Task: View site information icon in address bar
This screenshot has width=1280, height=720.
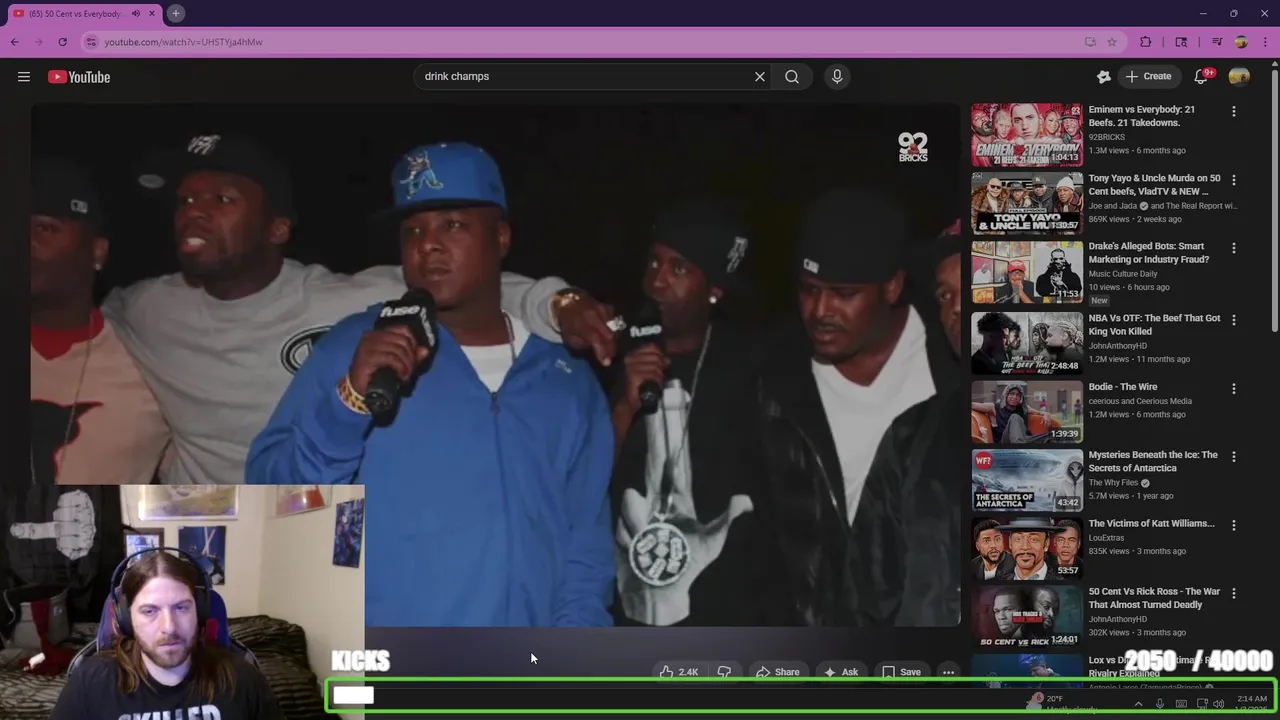Action: pos(91,42)
